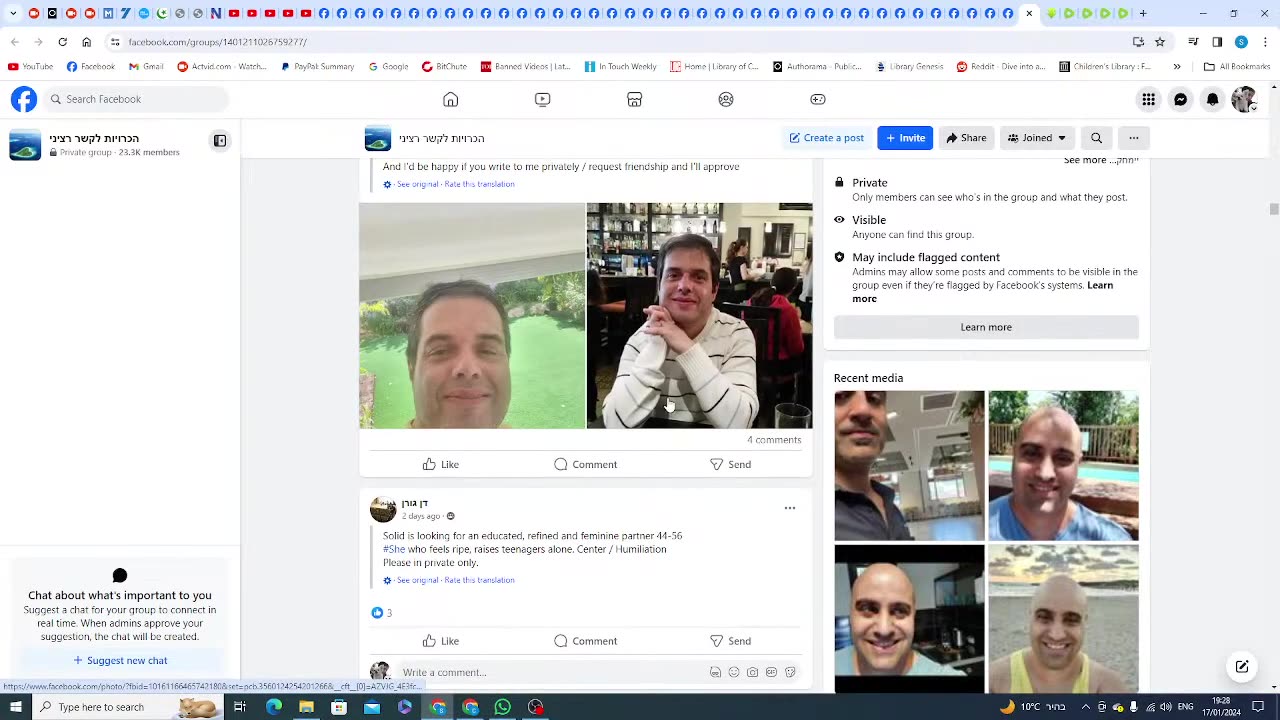The width and height of the screenshot is (1280, 720).
Task: Open the Windows Start menu
Action: click(15, 707)
